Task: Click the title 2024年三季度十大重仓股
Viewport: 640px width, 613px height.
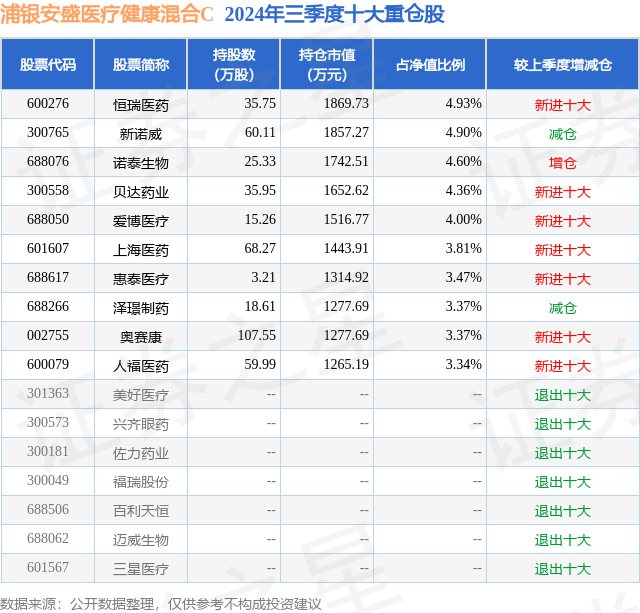Action: click(x=334, y=14)
